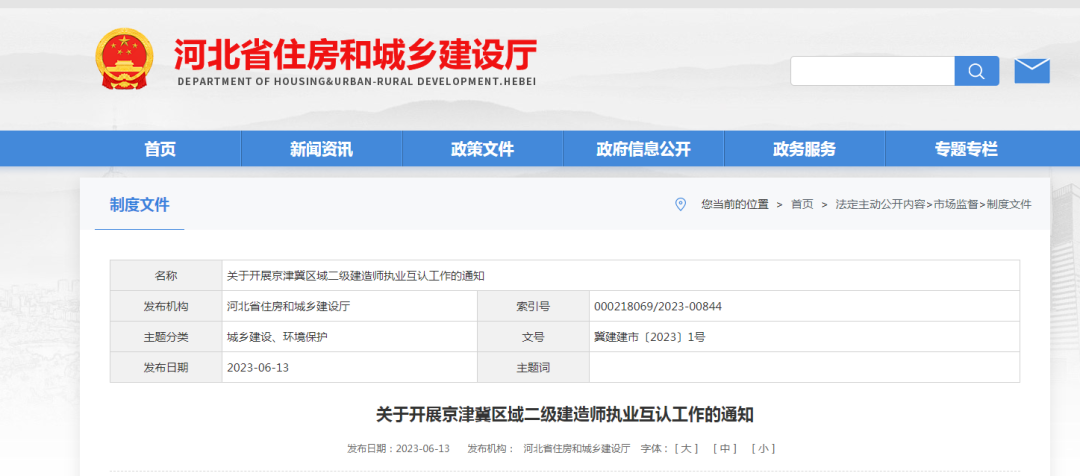Click the 河北省住房和城乡建设厅 site title

point(355,54)
